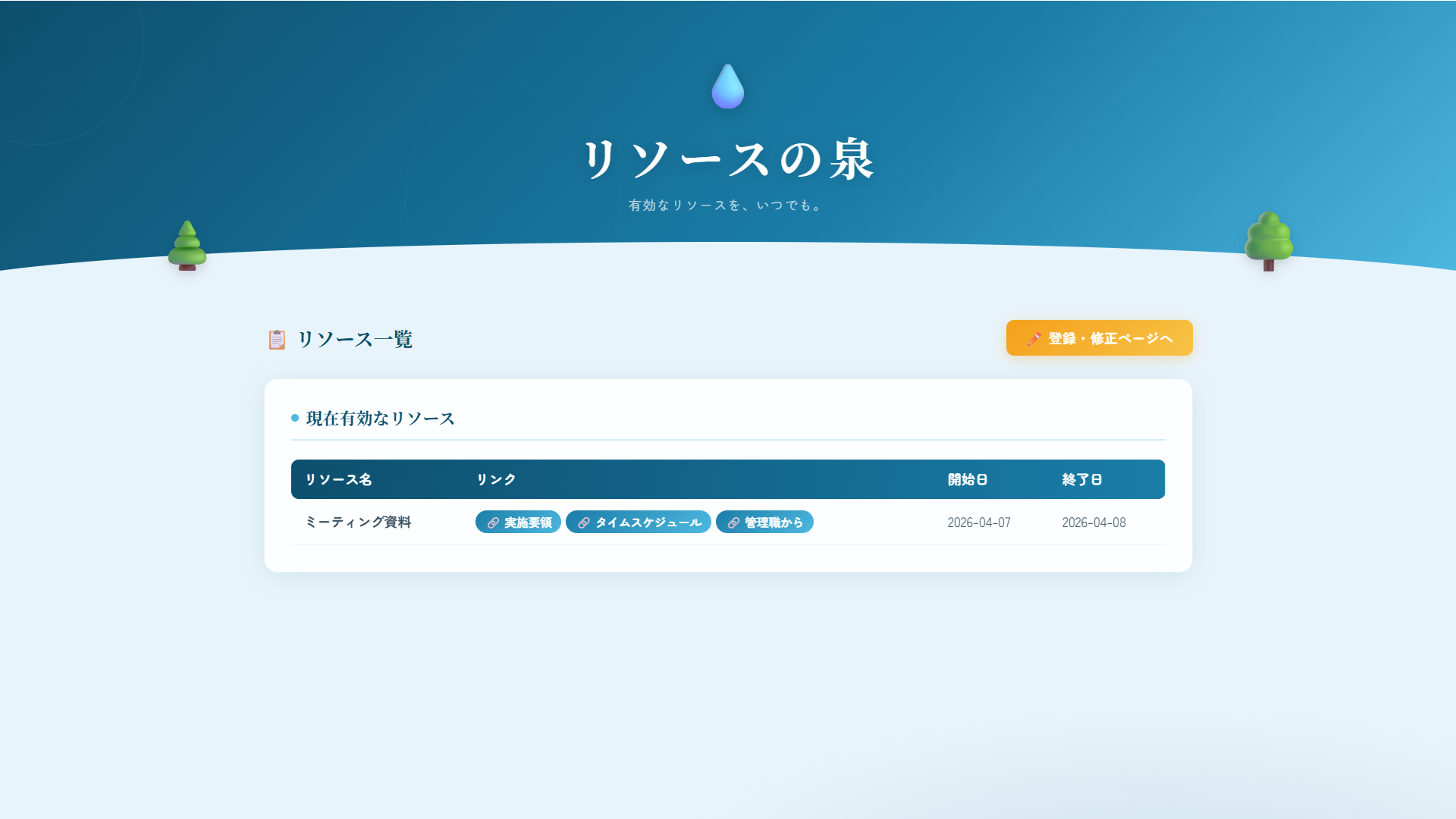The height and width of the screenshot is (819, 1456).
Task: Open the 実施要領 link
Action: click(x=527, y=522)
